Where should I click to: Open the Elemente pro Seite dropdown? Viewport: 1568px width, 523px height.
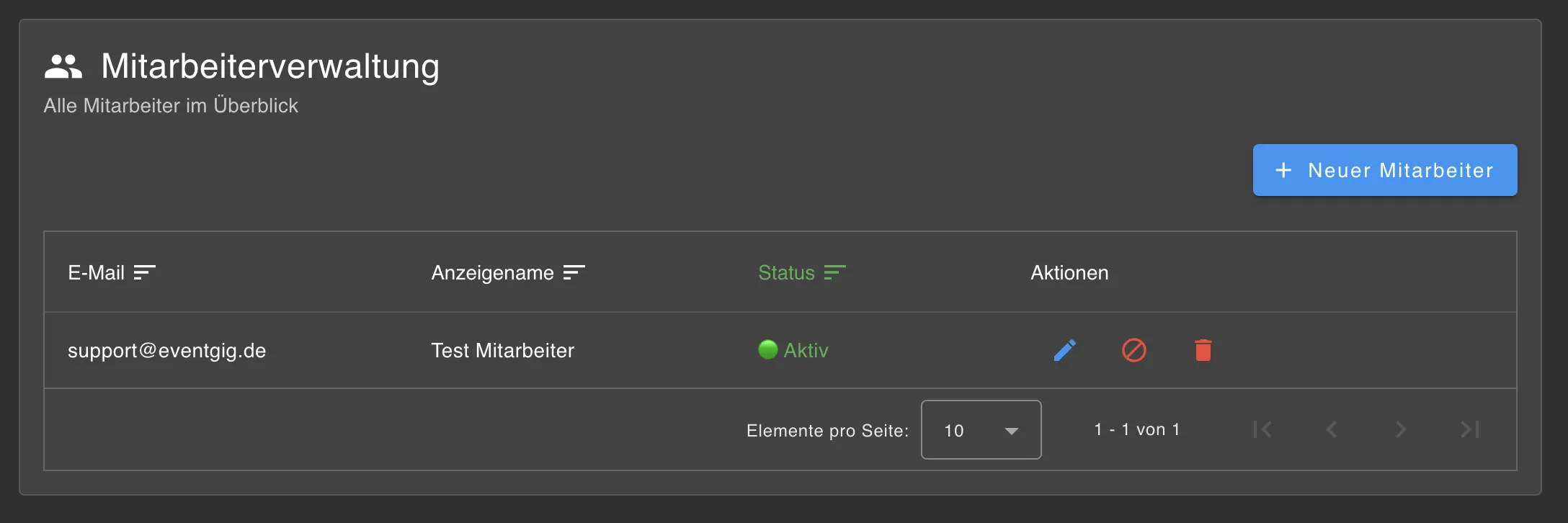click(981, 430)
